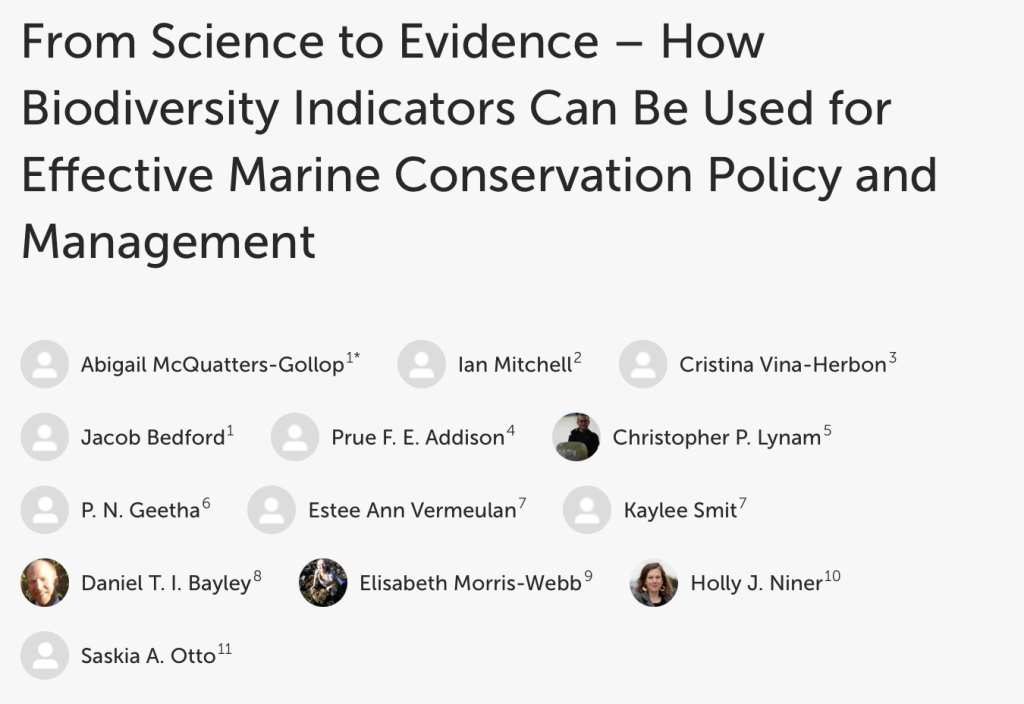Click Kaylee Smit's placeholder avatar icon
Viewport: 1024px width, 704px height.
pos(587,509)
